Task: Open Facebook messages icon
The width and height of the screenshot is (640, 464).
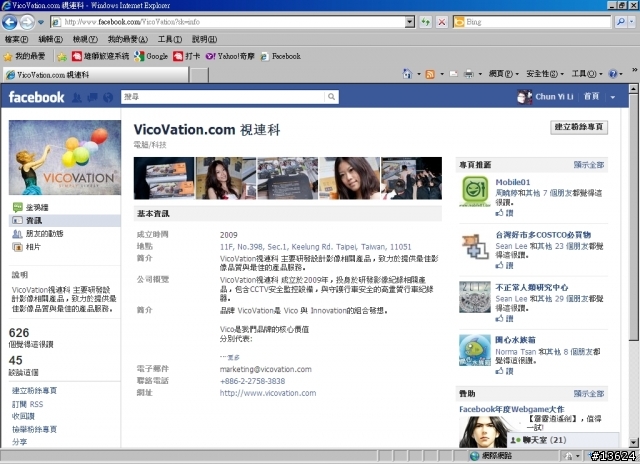Action: click(93, 97)
